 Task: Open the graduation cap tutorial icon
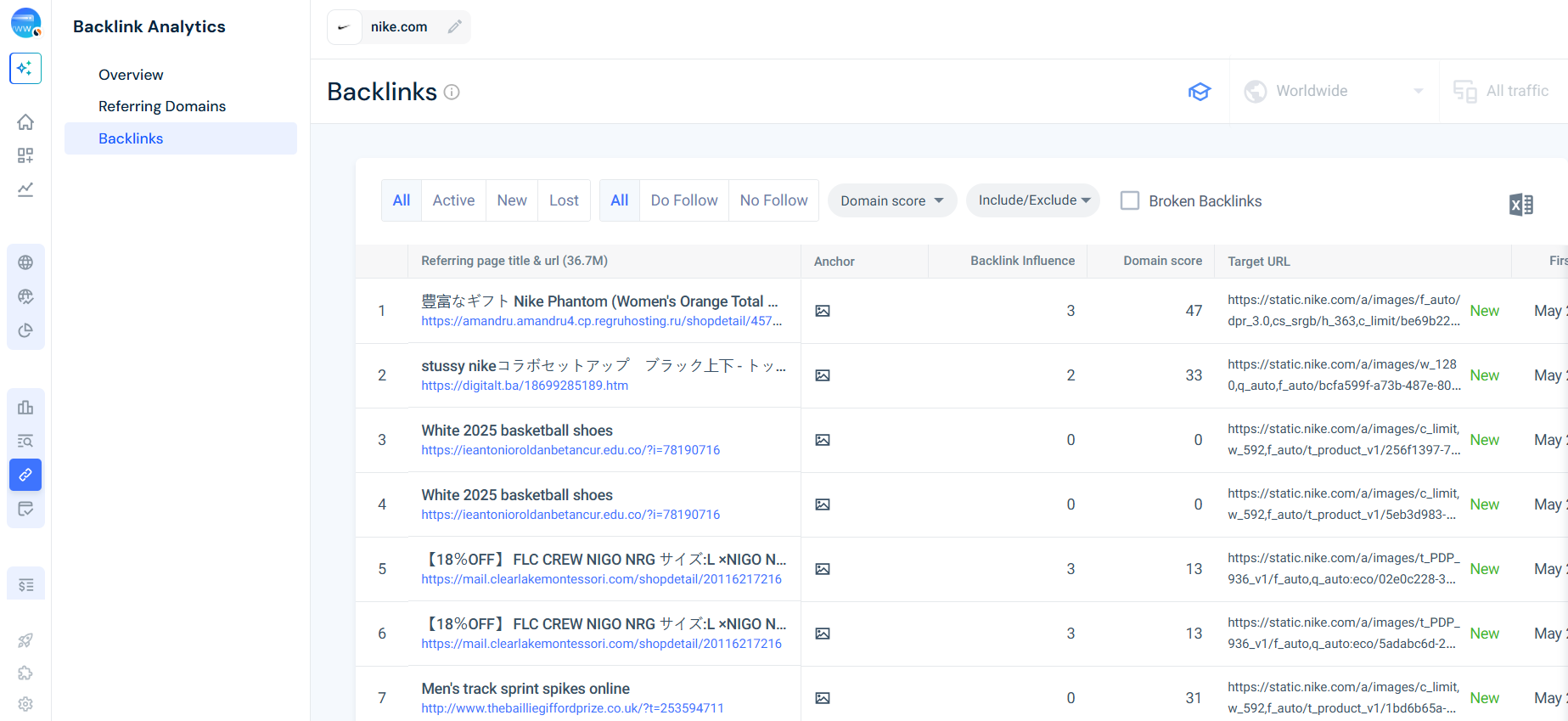tap(1200, 91)
